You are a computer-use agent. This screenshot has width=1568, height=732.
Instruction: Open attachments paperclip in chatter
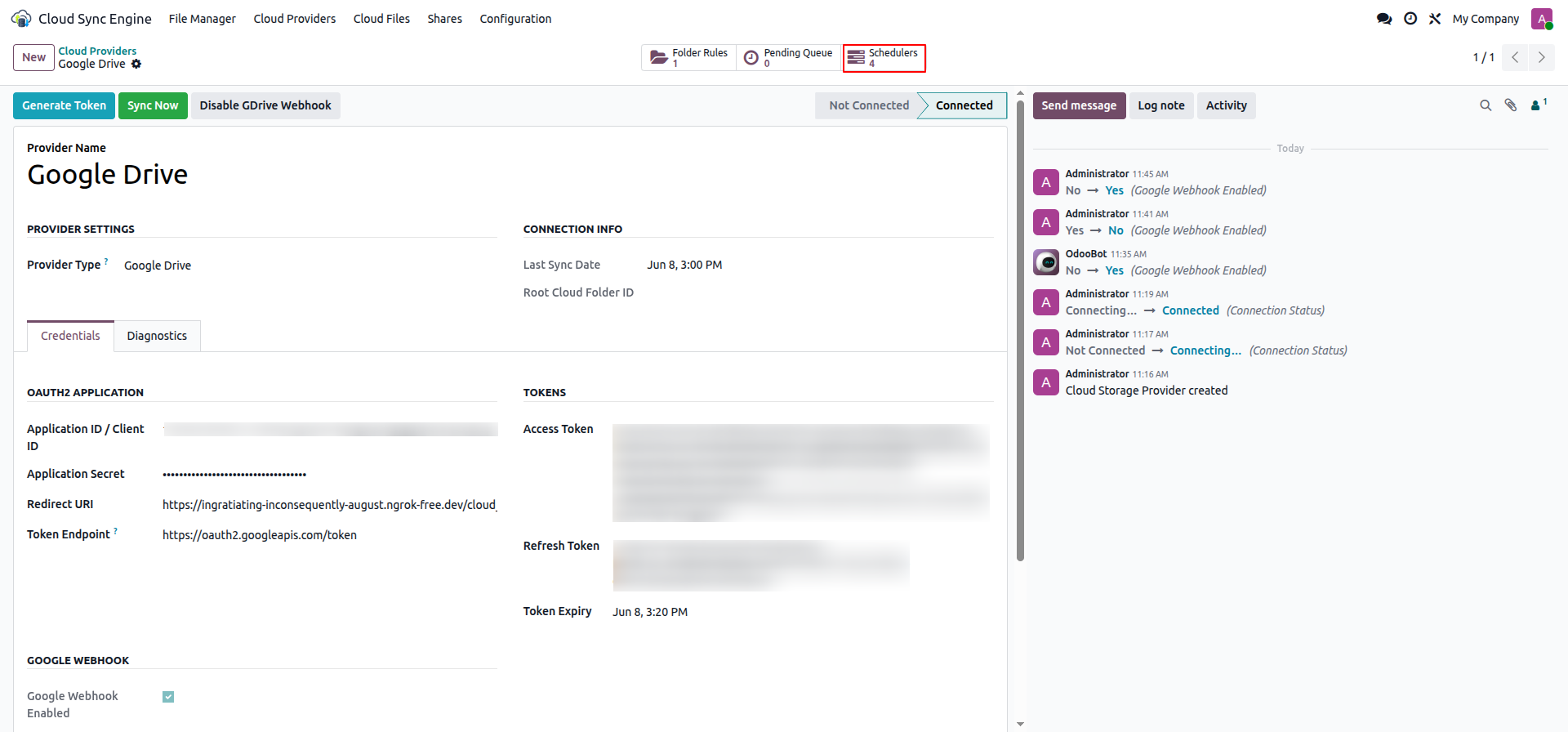(1511, 105)
